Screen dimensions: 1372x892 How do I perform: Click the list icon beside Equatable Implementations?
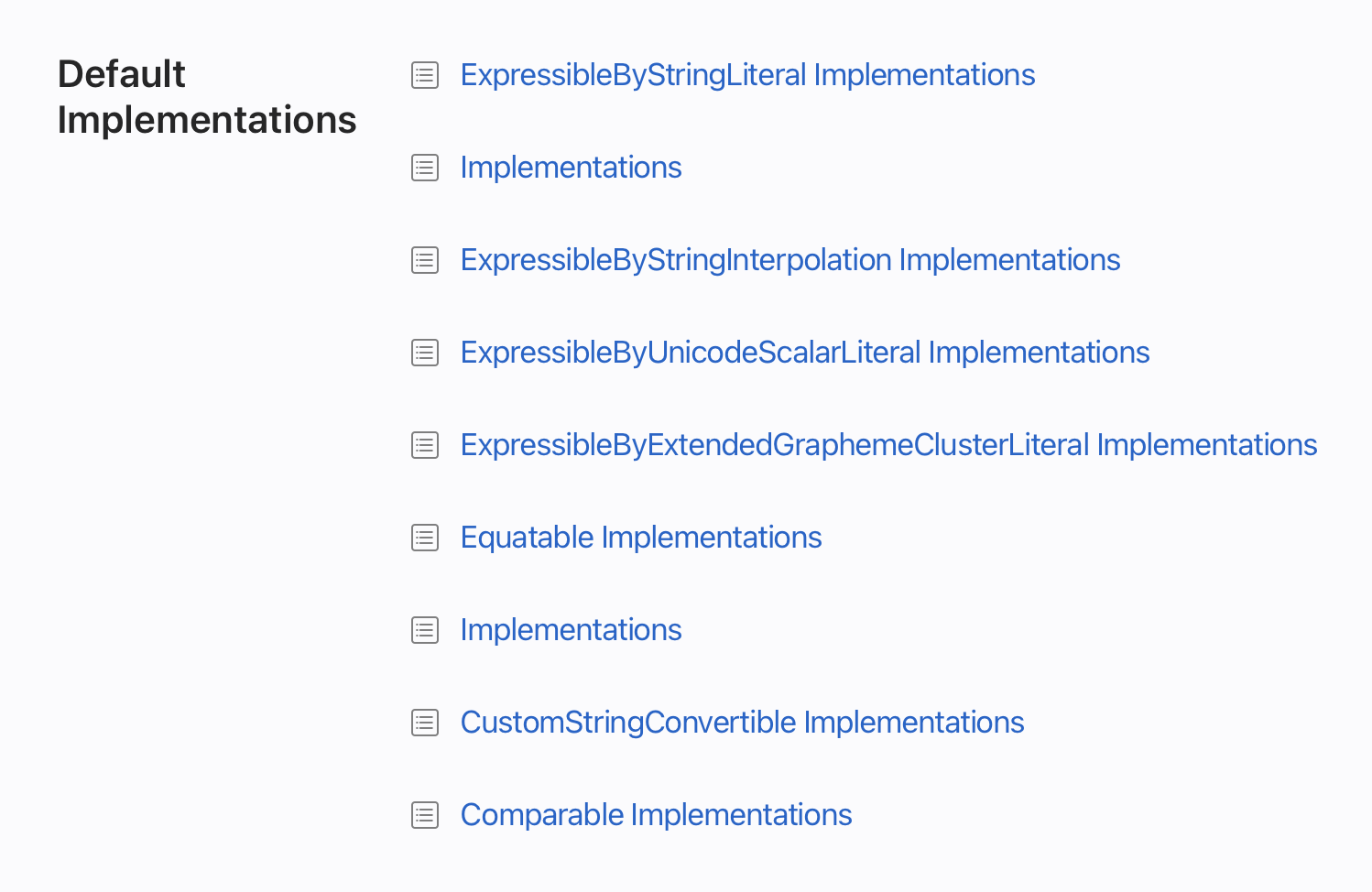point(425,538)
